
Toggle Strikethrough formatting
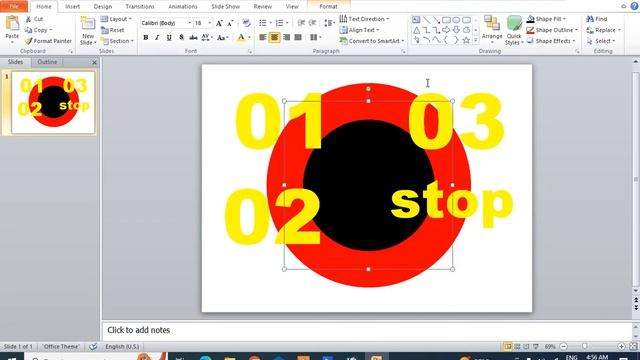click(193, 38)
